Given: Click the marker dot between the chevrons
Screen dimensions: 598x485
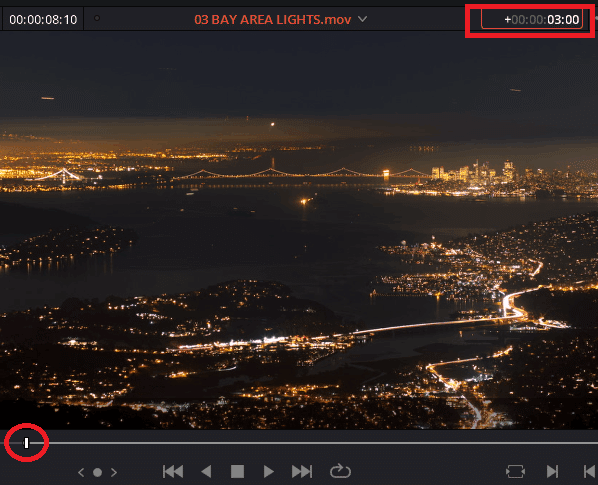Looking at the screenshot, I should [97, 472].
